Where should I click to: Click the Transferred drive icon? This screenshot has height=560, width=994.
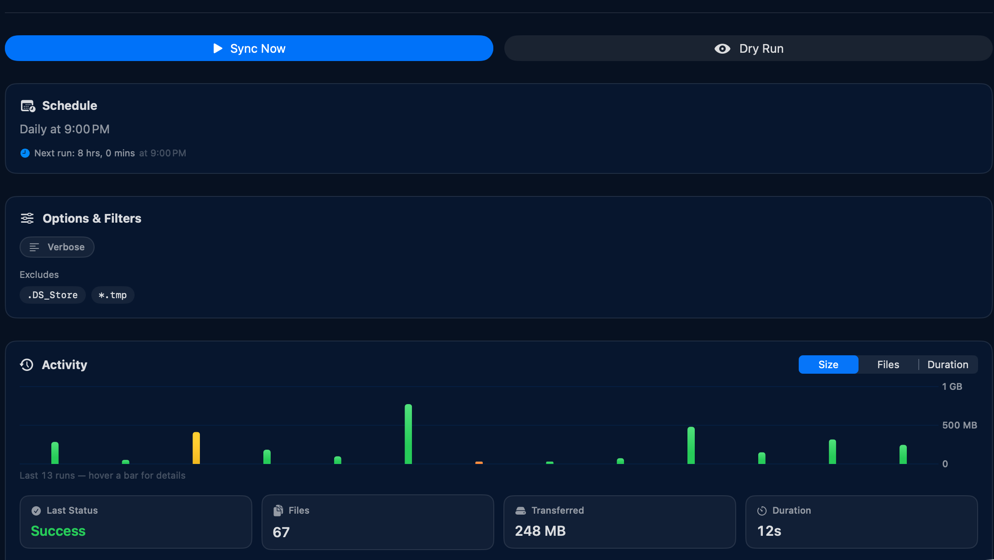(520, 511)
